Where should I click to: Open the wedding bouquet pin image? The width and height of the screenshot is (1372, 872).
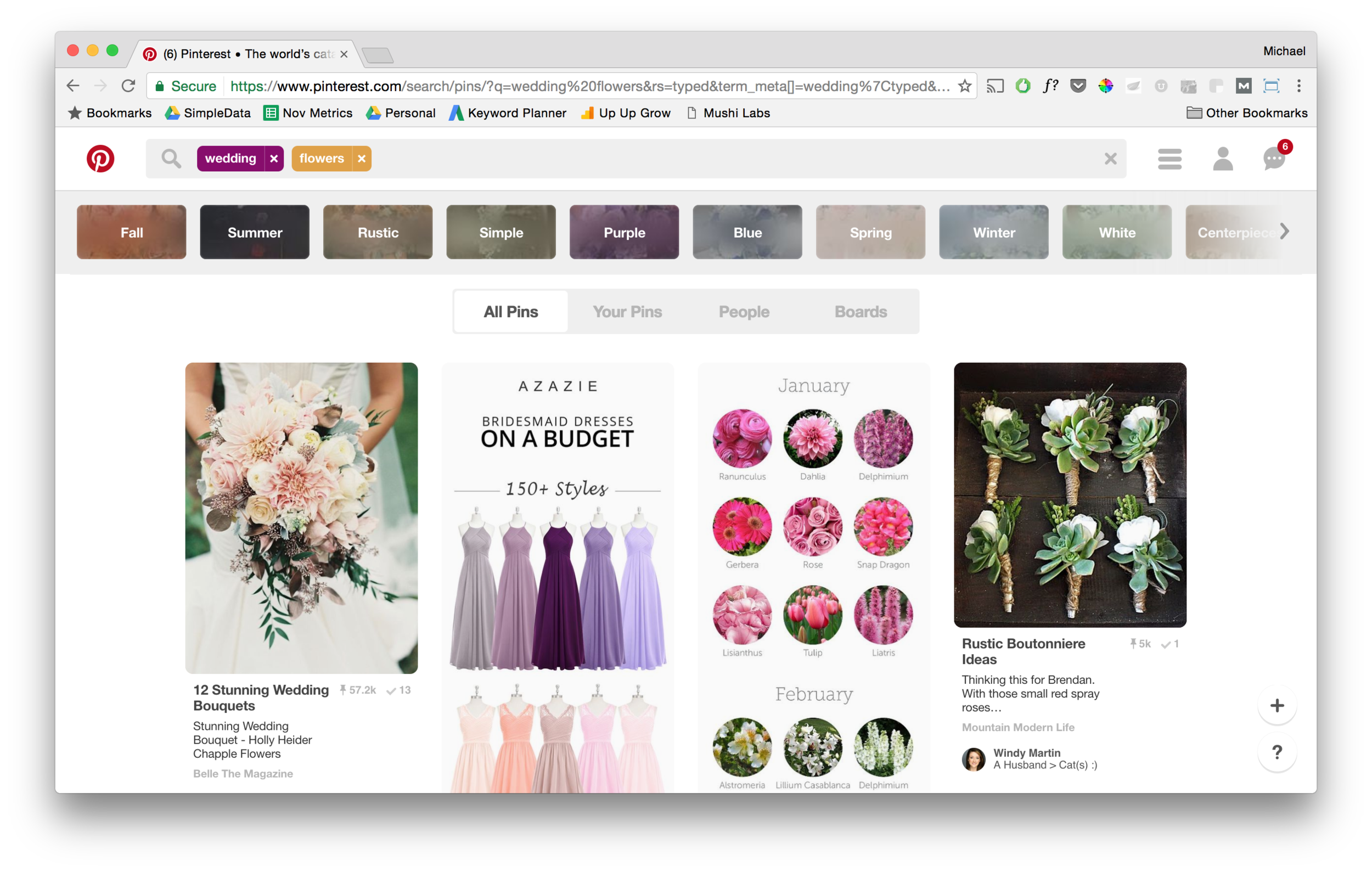click(x=301, y=517)
